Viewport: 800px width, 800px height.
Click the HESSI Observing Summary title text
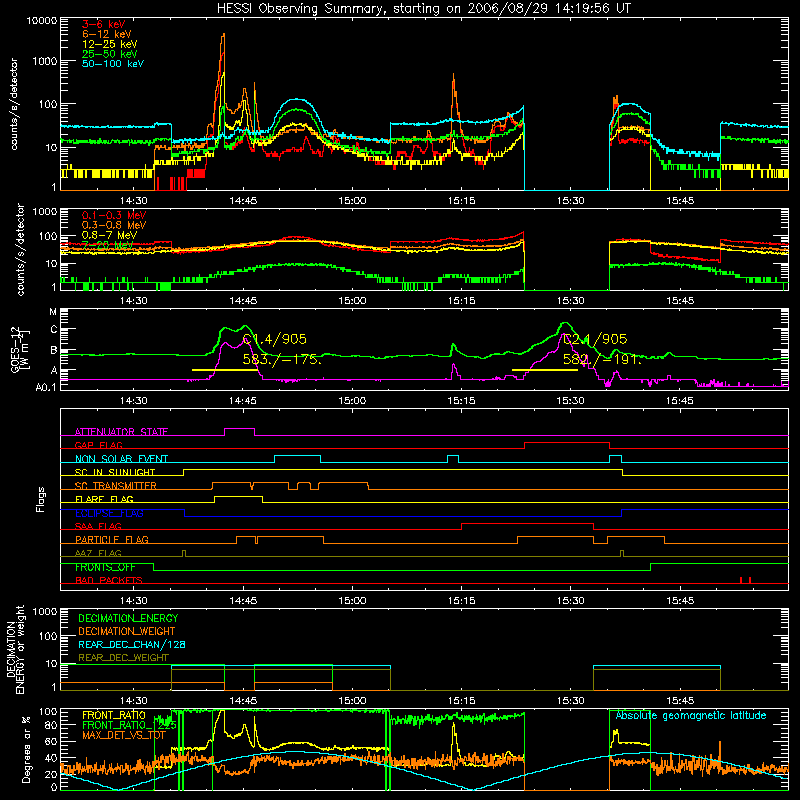423,9
